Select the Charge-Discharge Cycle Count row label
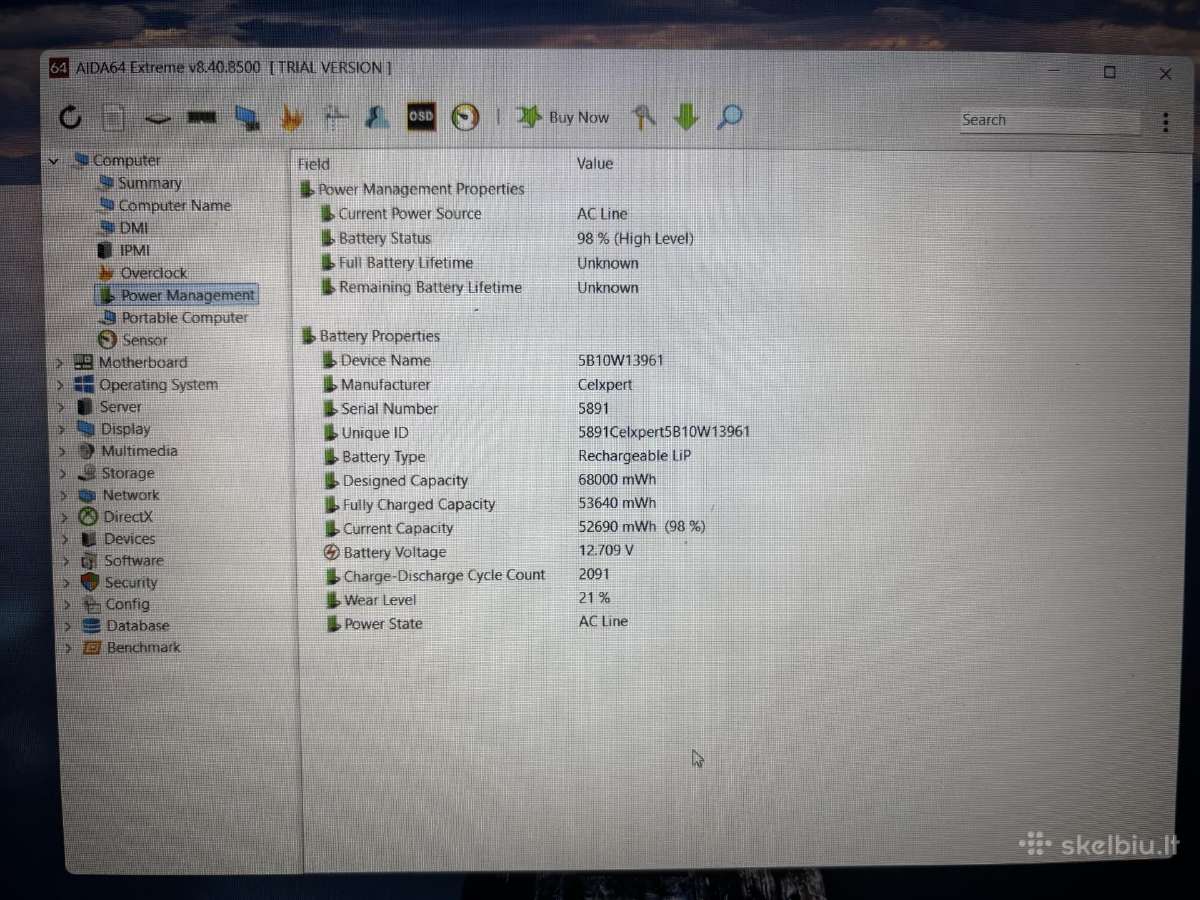Screen dimensions: 1200x900 [x=445, y=576]
